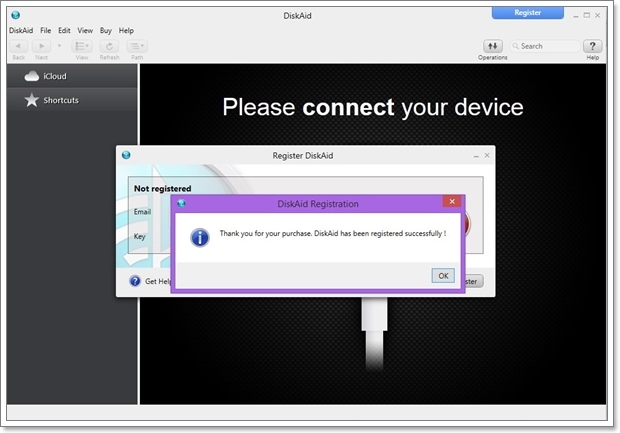Click OK in the DiskAid Registration dialog
The image size is (620, 433).
click(443, 276)
